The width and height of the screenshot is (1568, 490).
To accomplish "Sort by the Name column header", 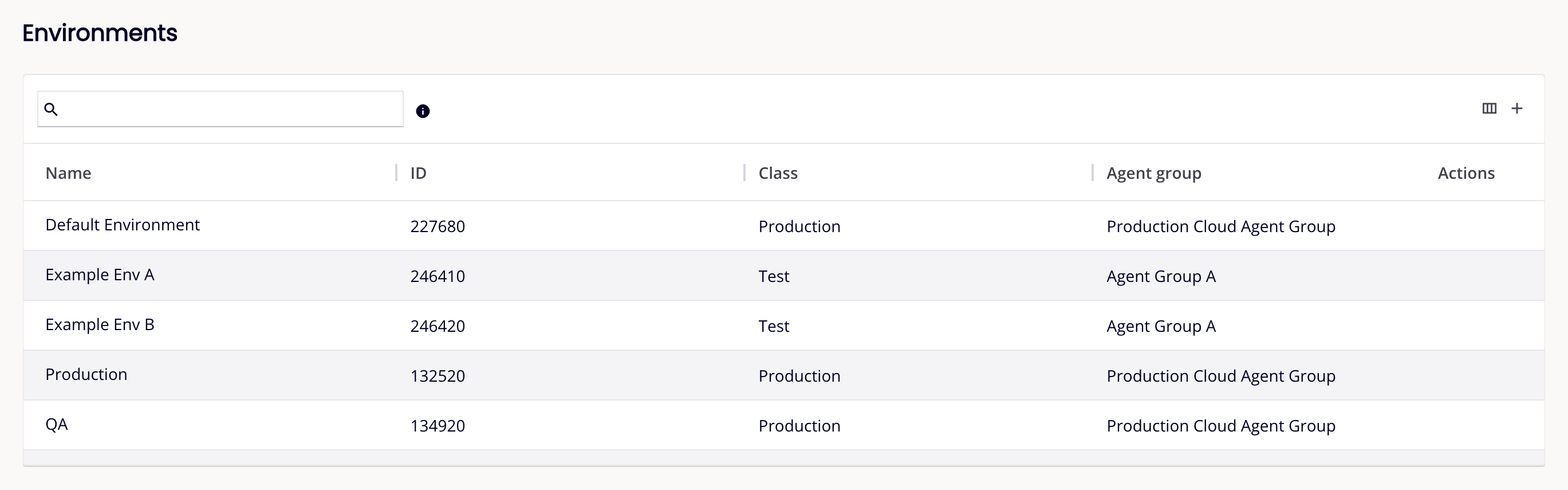I will (x=68, y=173).
